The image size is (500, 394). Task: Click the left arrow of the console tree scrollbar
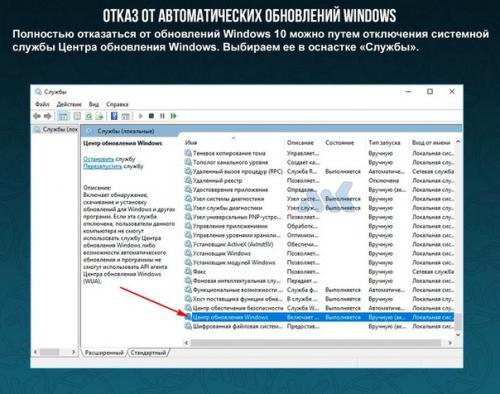[35, 352]
